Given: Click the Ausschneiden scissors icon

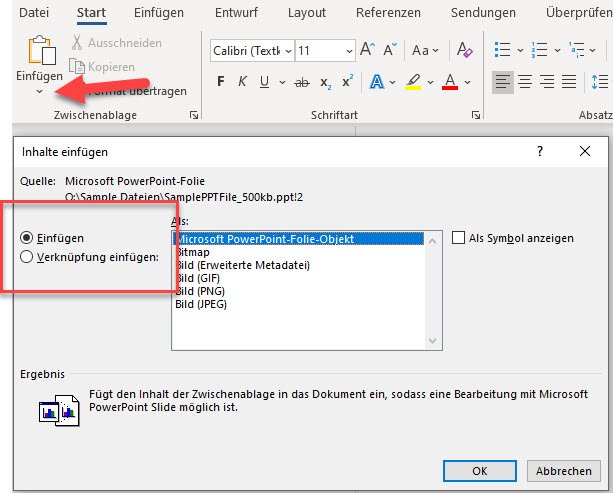Looking at the screenshot, I should click(x=77, y=42).
